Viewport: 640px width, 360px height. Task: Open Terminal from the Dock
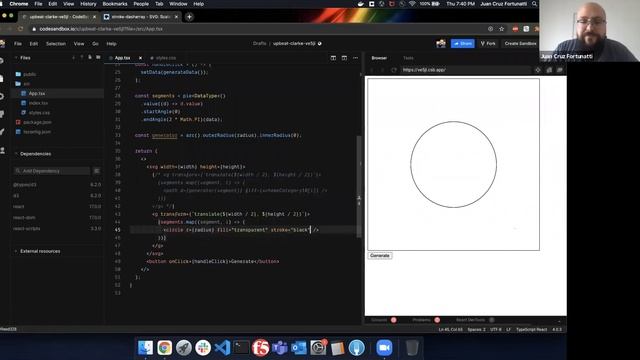pos(241,348)
